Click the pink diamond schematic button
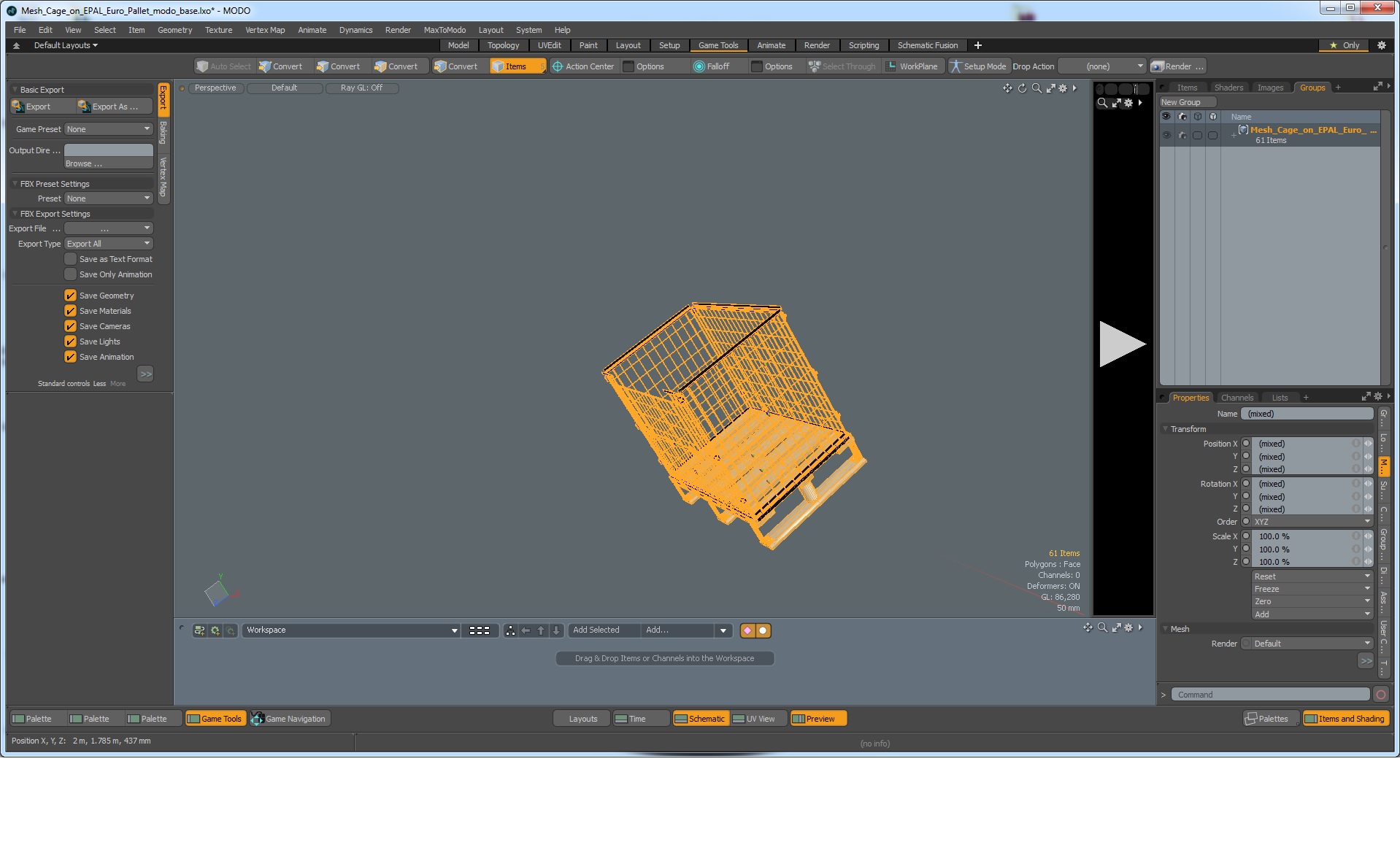 [x=747, y=630]
